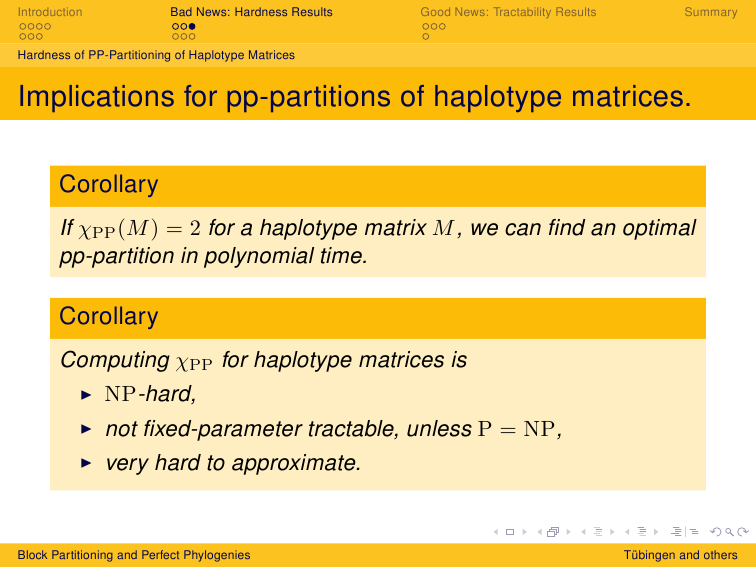This screenshot has width=756, height=567.
Task: Click the Tübingen and others footer text
Action: point(680,555)
